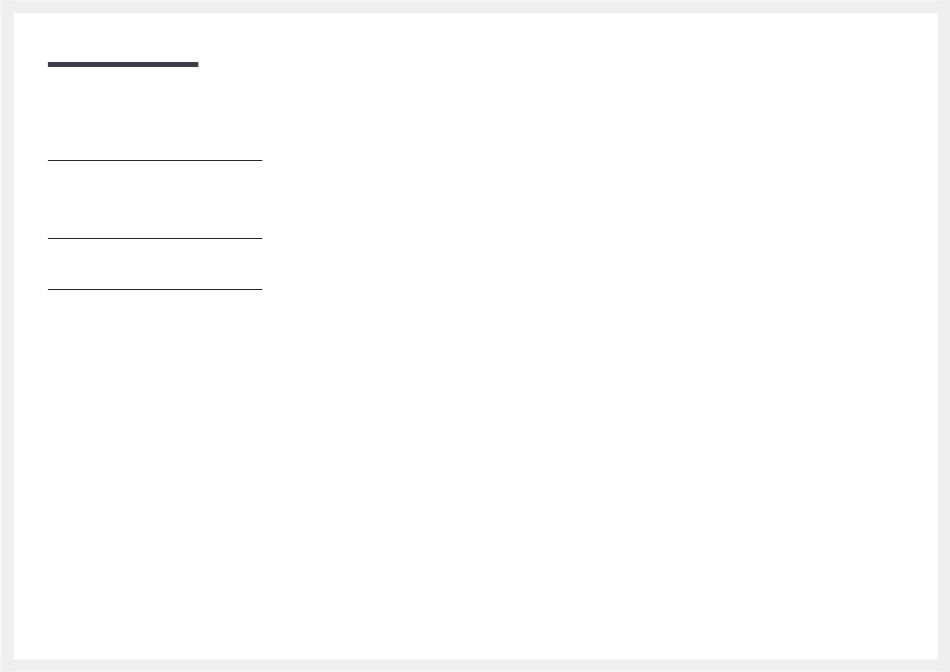Click the left end of second underline
Viewport: 950px width, 672px height.
(50, 239)
